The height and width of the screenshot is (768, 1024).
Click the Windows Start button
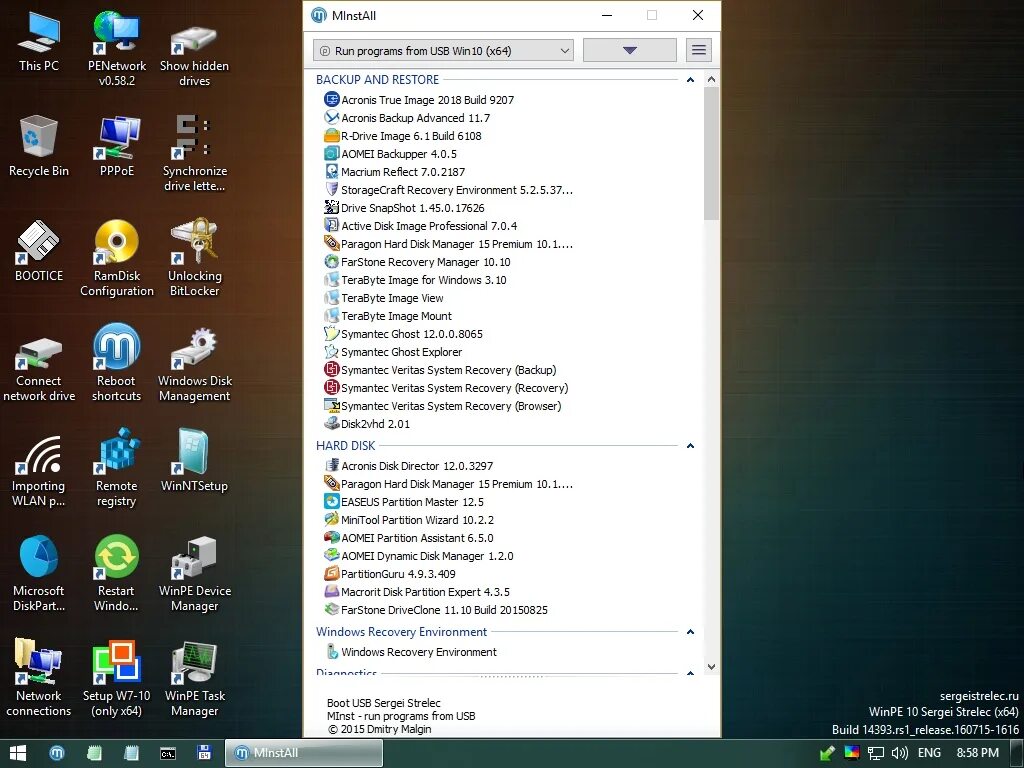(x=18, y=753)
